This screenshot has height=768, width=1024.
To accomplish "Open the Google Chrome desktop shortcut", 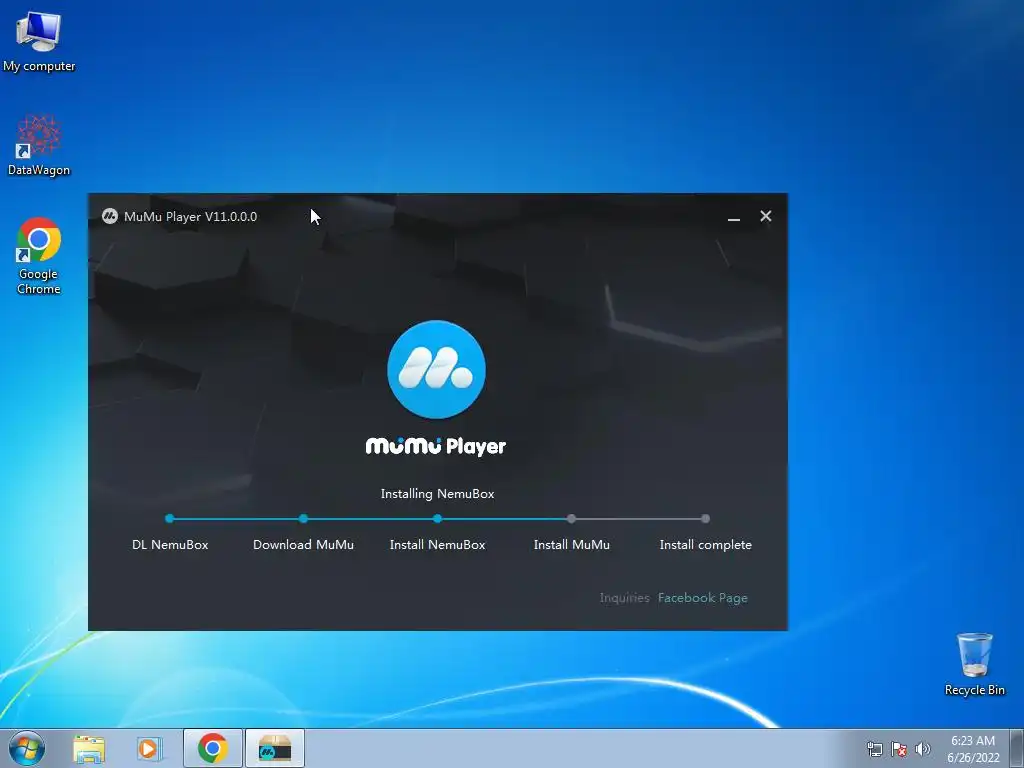I will point(39,256).
